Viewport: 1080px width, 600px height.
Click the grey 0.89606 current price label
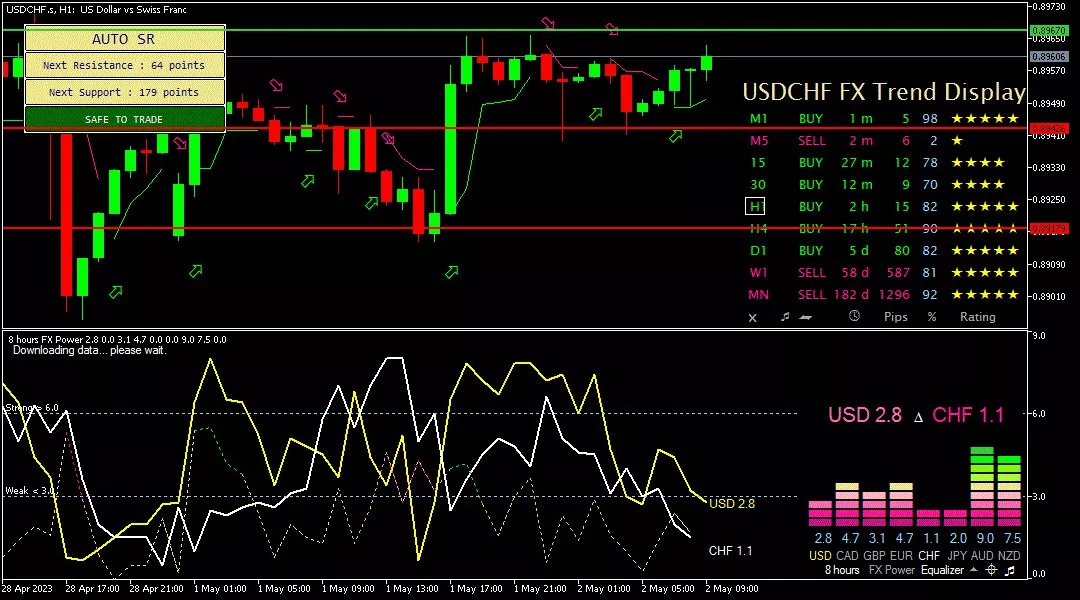click(1049, 56)
